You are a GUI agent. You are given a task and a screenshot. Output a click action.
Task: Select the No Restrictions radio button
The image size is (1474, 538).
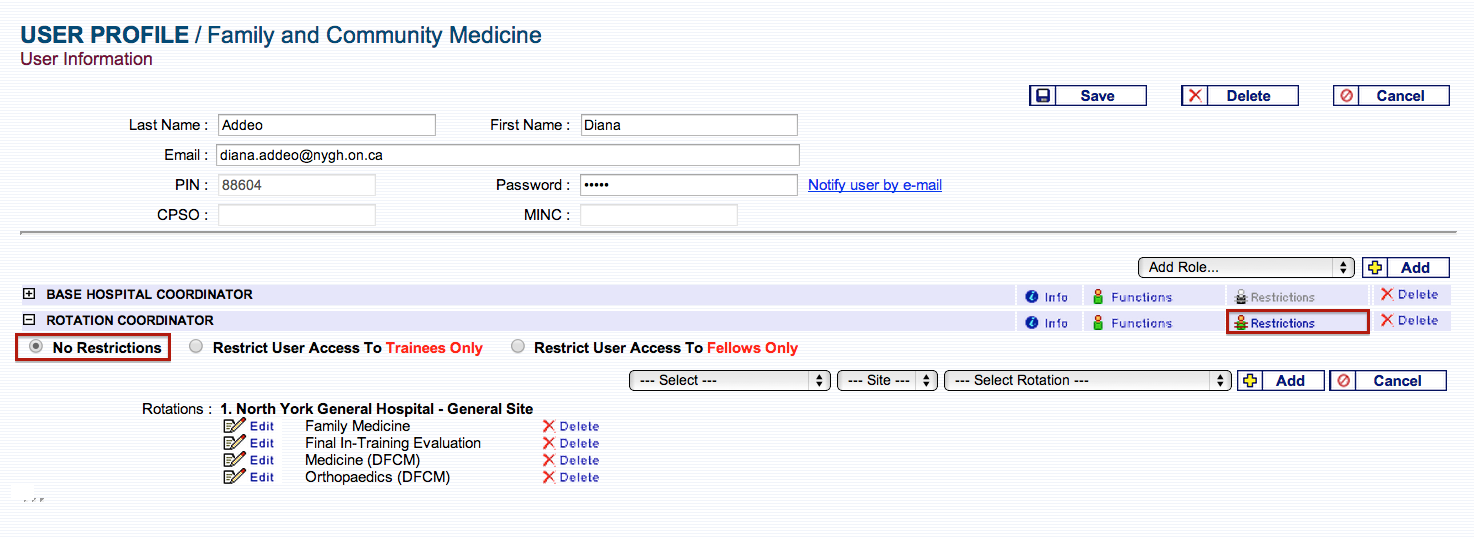click(x=37, y=347)
